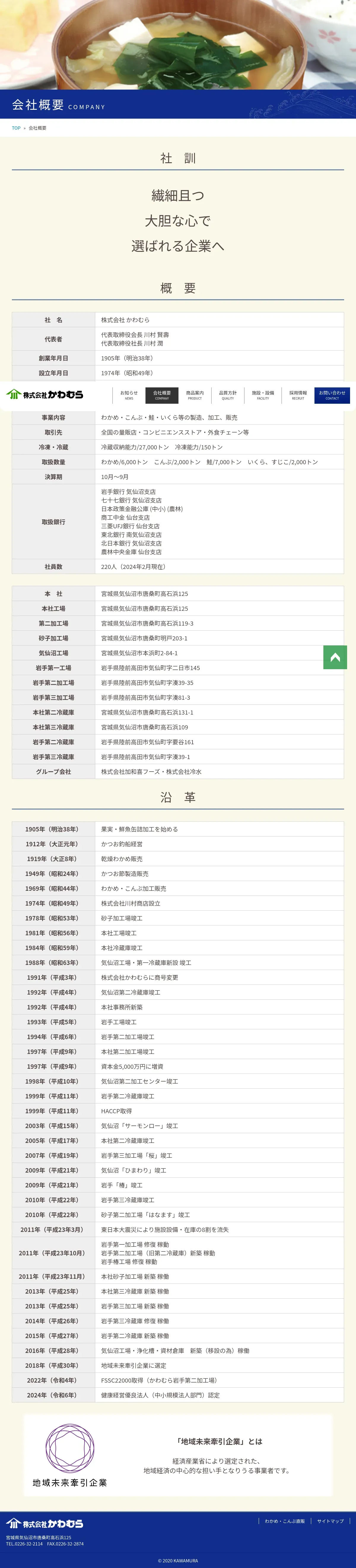This screenshot has height=1568, width=356.
Task: Open the 採用情報 RECRUIT menu item
Action: 298,395
